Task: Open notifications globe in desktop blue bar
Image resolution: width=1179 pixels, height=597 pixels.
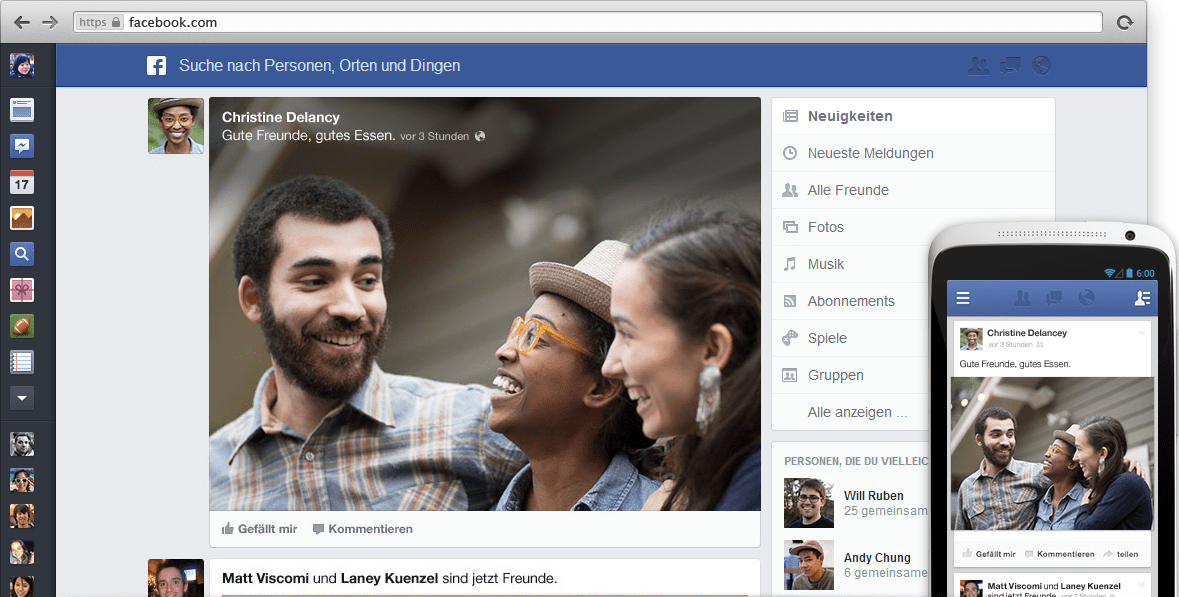Action: pyautogui.click(x=1041, y=65)
